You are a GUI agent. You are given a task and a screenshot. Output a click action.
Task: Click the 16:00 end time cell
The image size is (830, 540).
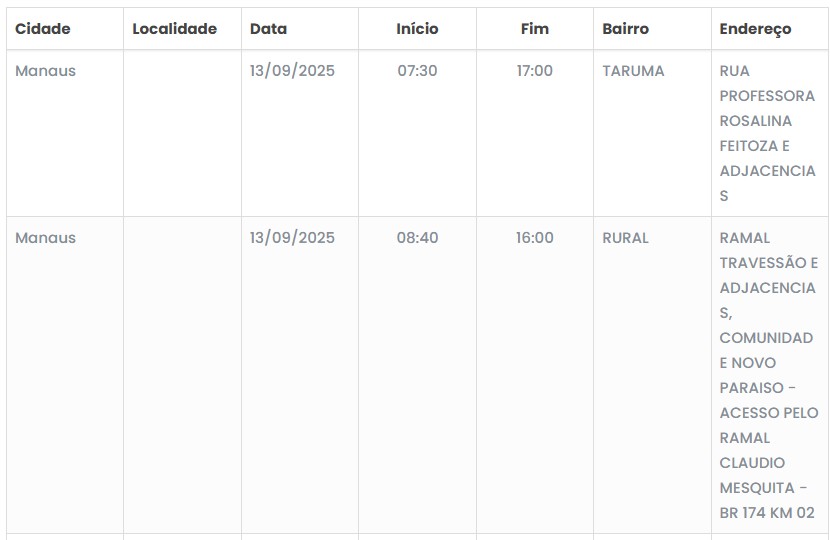coord(535,238)
